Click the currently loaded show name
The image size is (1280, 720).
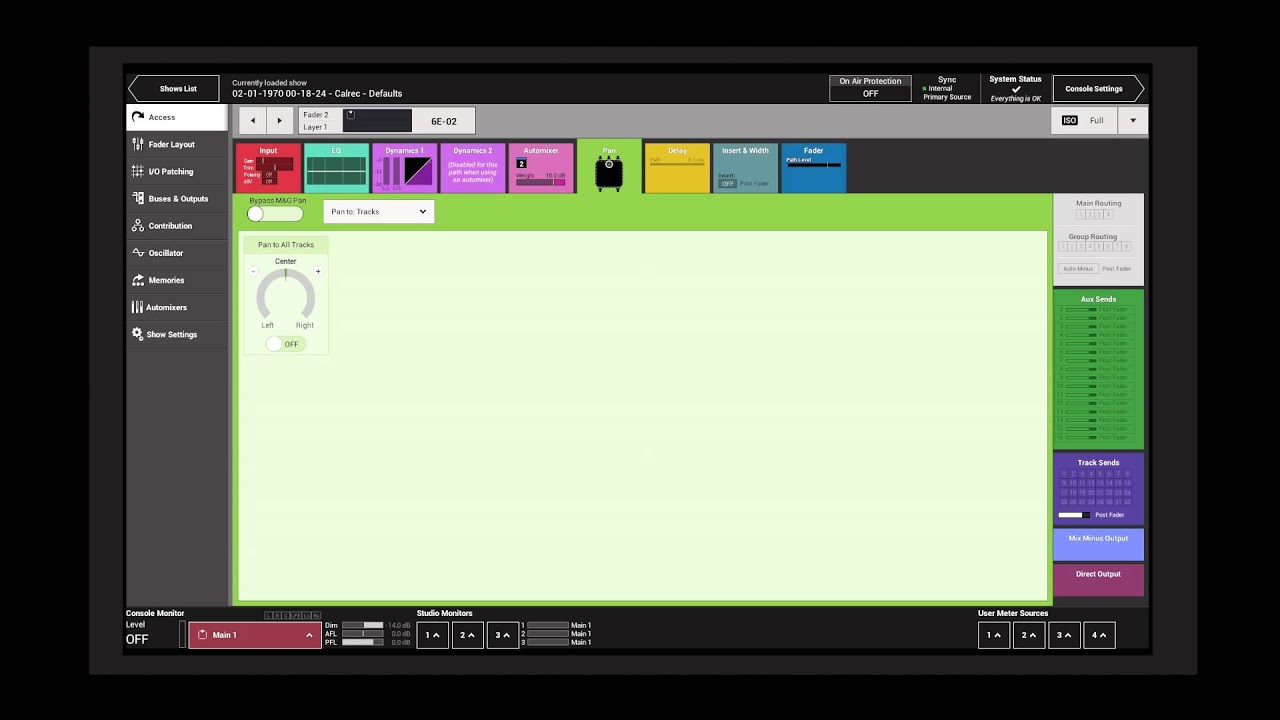click(317, 94)
